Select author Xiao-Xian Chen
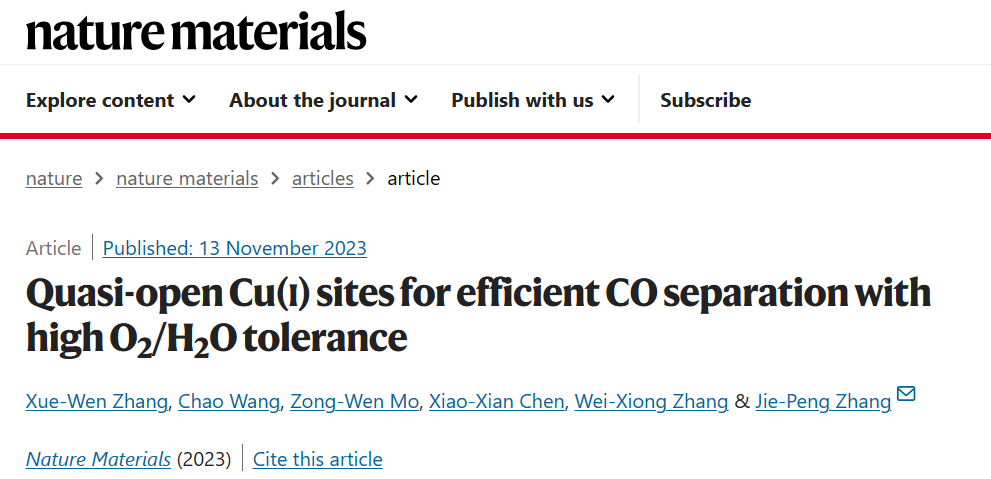This screenshot has width=991, height=479. (x=496, y=401)
